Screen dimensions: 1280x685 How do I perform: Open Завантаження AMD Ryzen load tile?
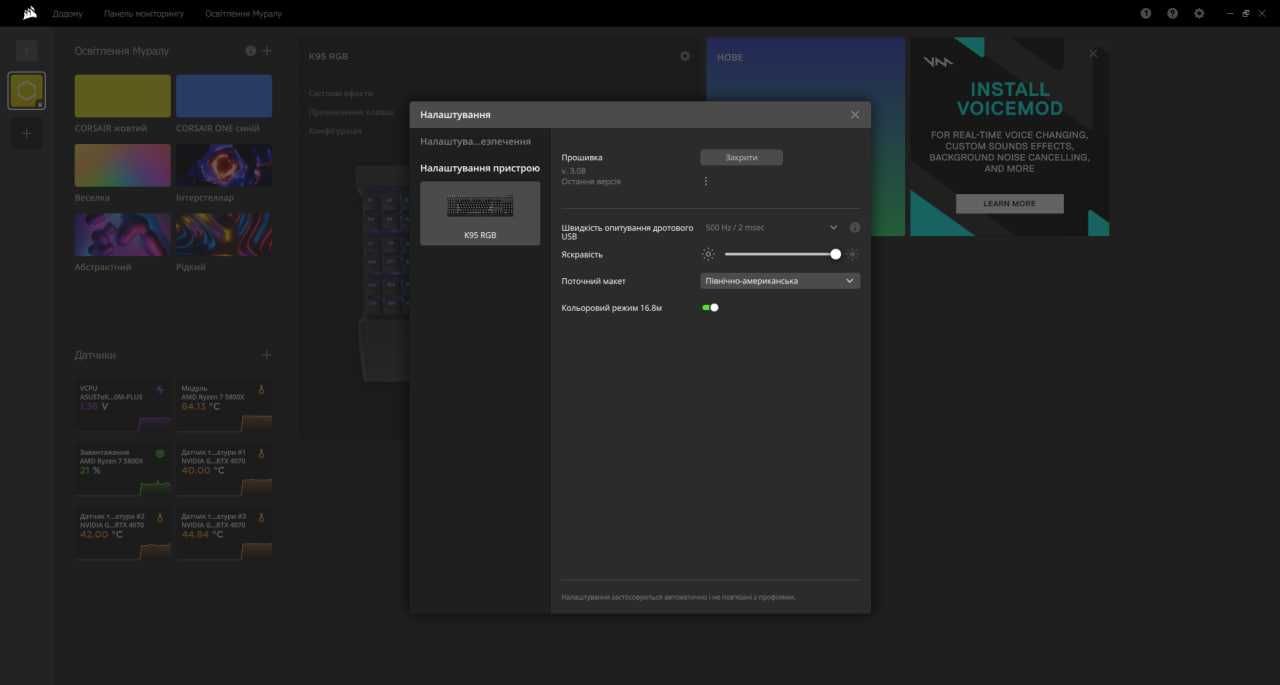coord(123,469)
